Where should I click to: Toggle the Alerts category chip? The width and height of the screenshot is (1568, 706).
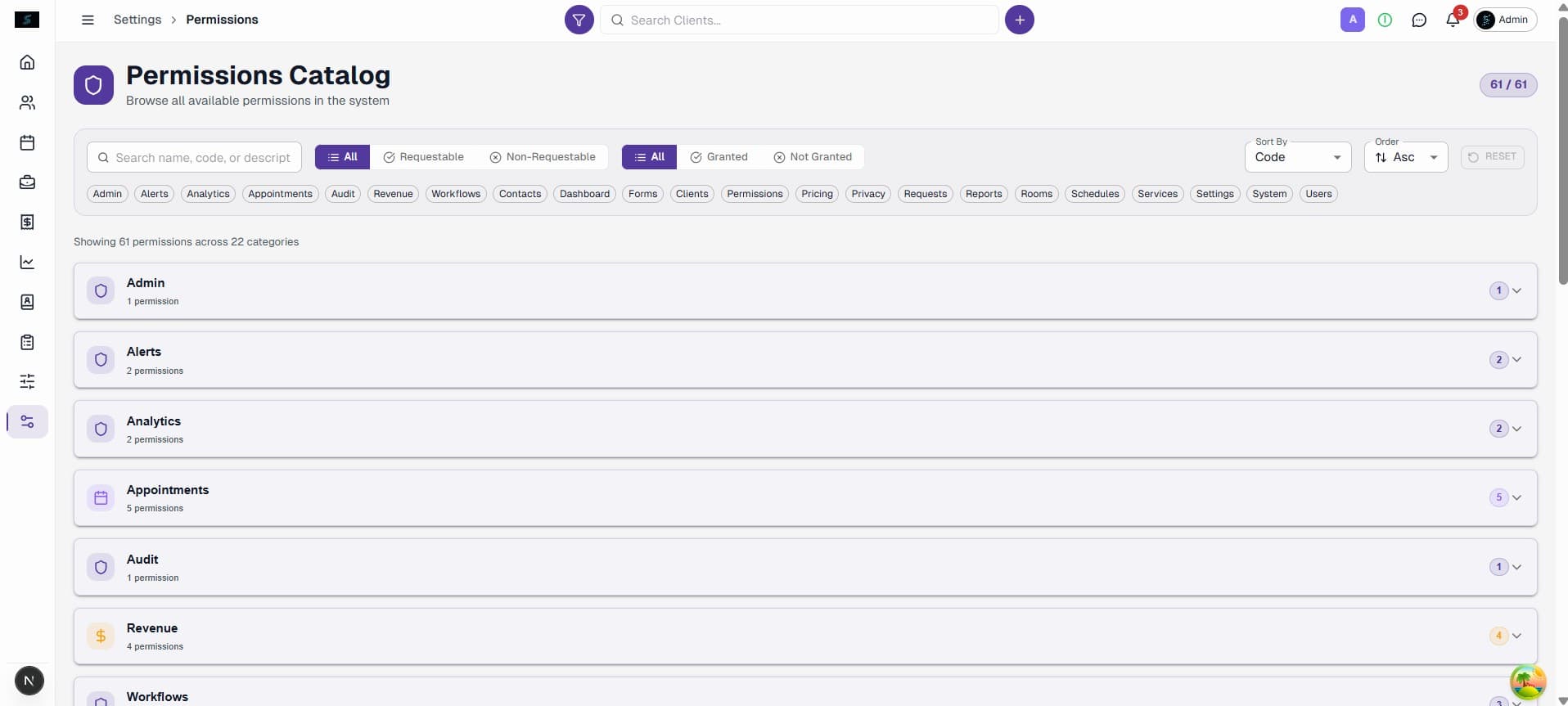154,194
